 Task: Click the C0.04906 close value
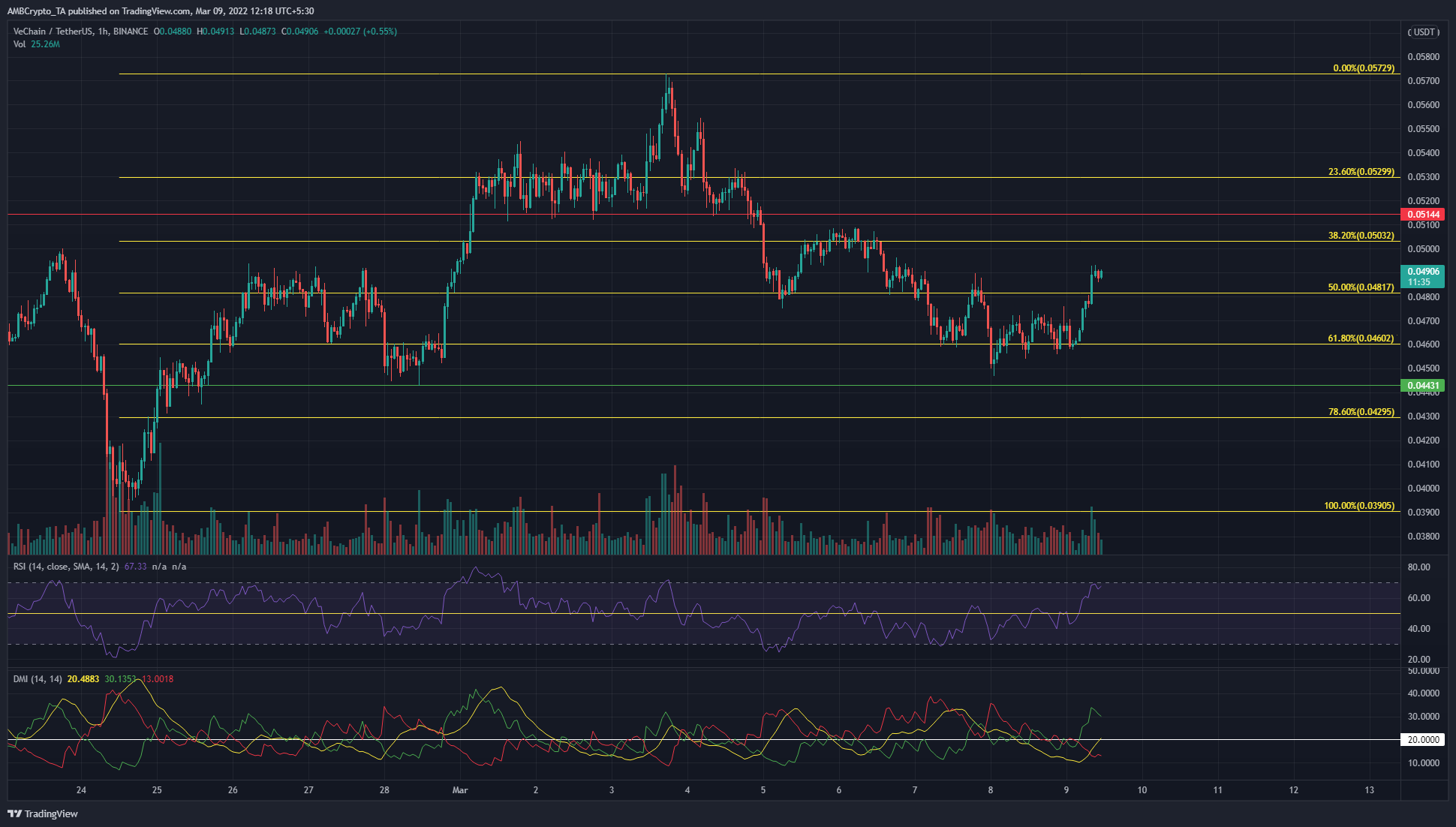[x=299, y=32]
